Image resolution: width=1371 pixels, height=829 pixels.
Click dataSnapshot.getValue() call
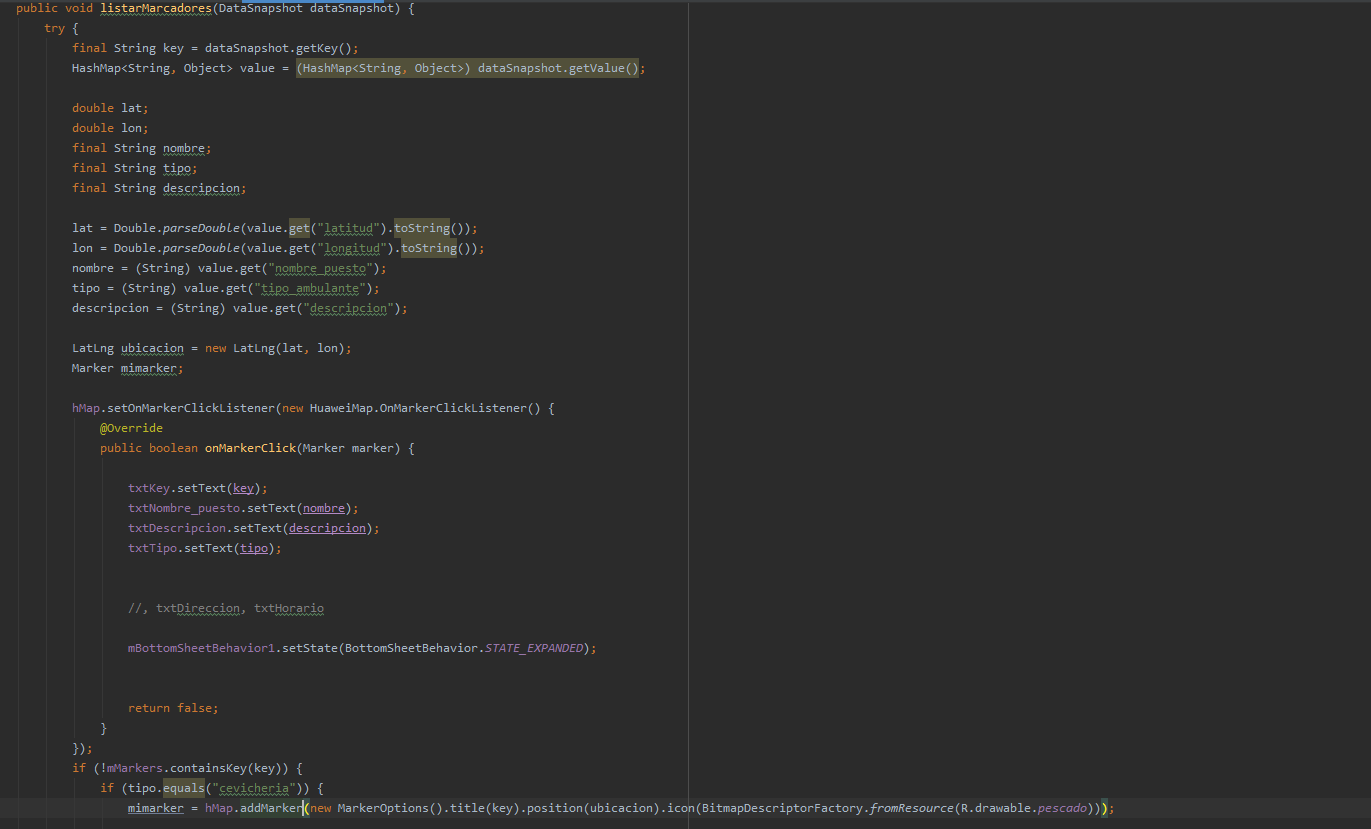coord(558,68)
